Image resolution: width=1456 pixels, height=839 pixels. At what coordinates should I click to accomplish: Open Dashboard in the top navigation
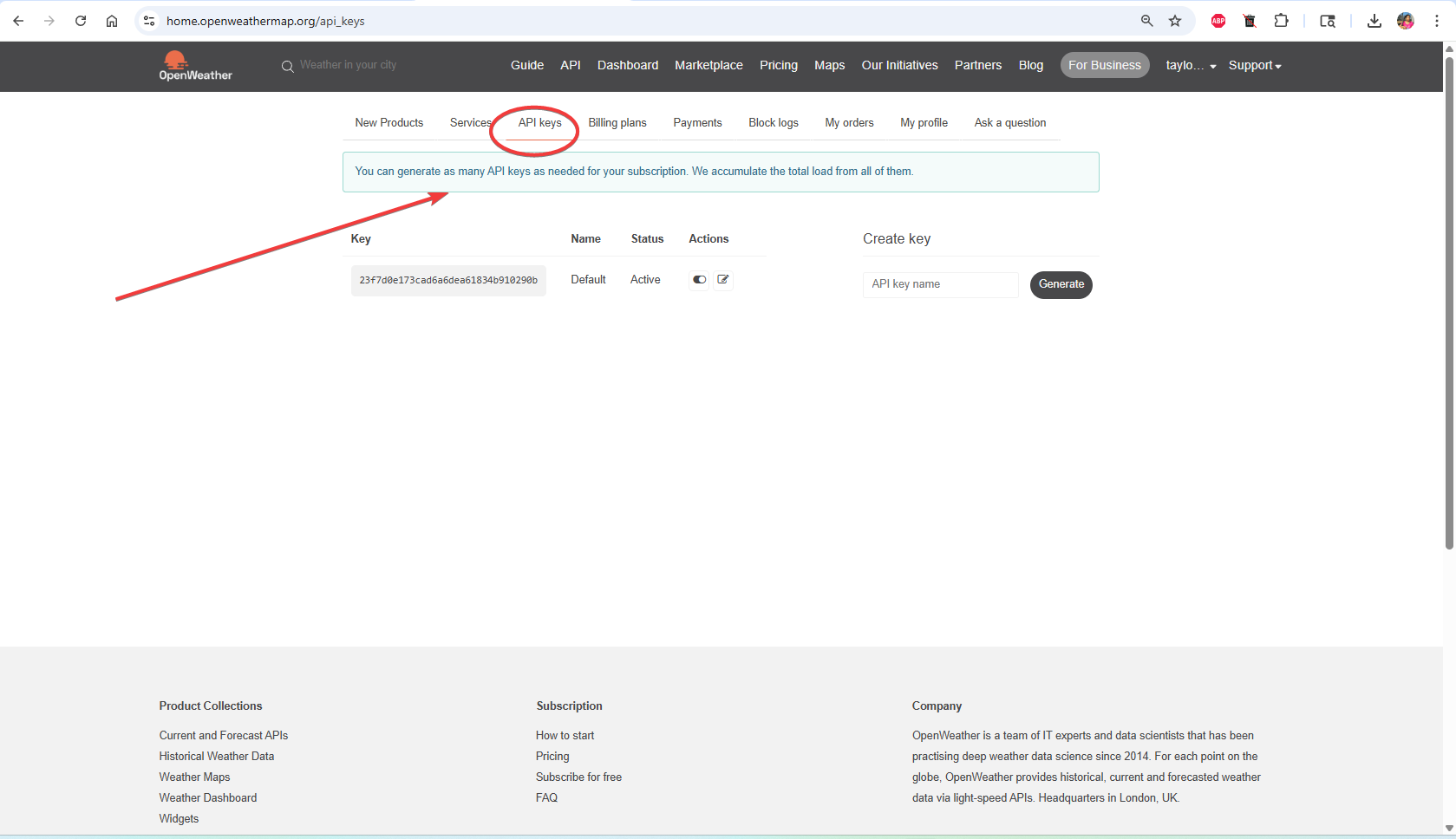(628, 65)
